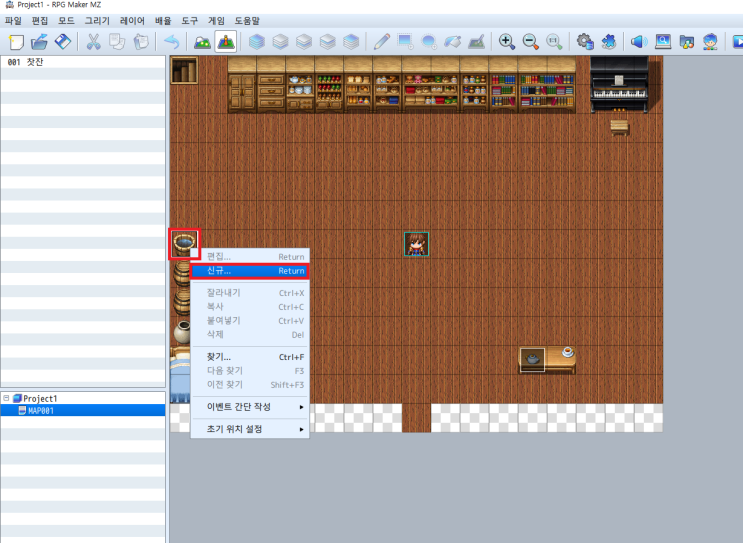Open the Plugin Manager puzzle icon

[608, 42]
